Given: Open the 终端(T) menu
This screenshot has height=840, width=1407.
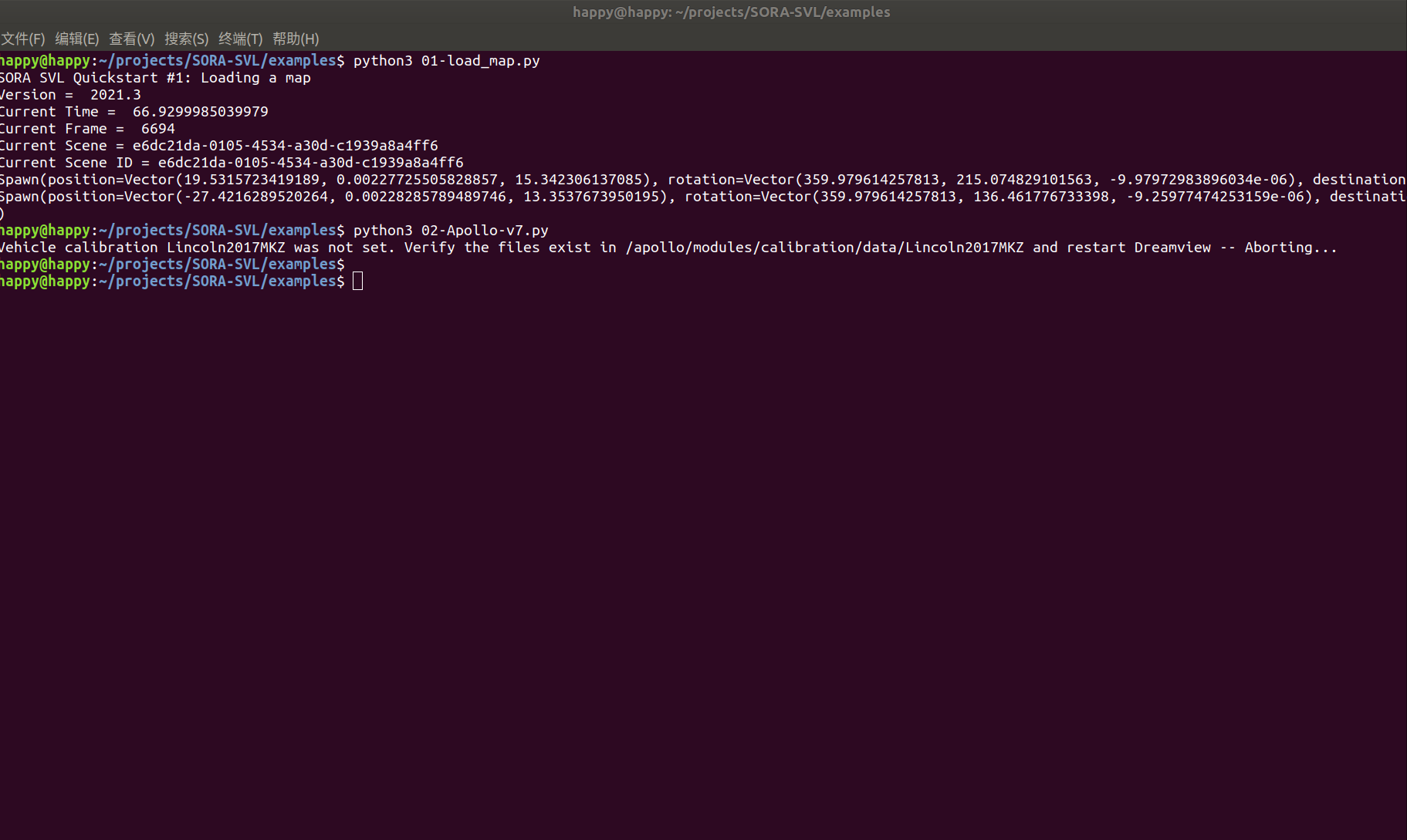Looking at the screenshot, I should coord(240,39).
